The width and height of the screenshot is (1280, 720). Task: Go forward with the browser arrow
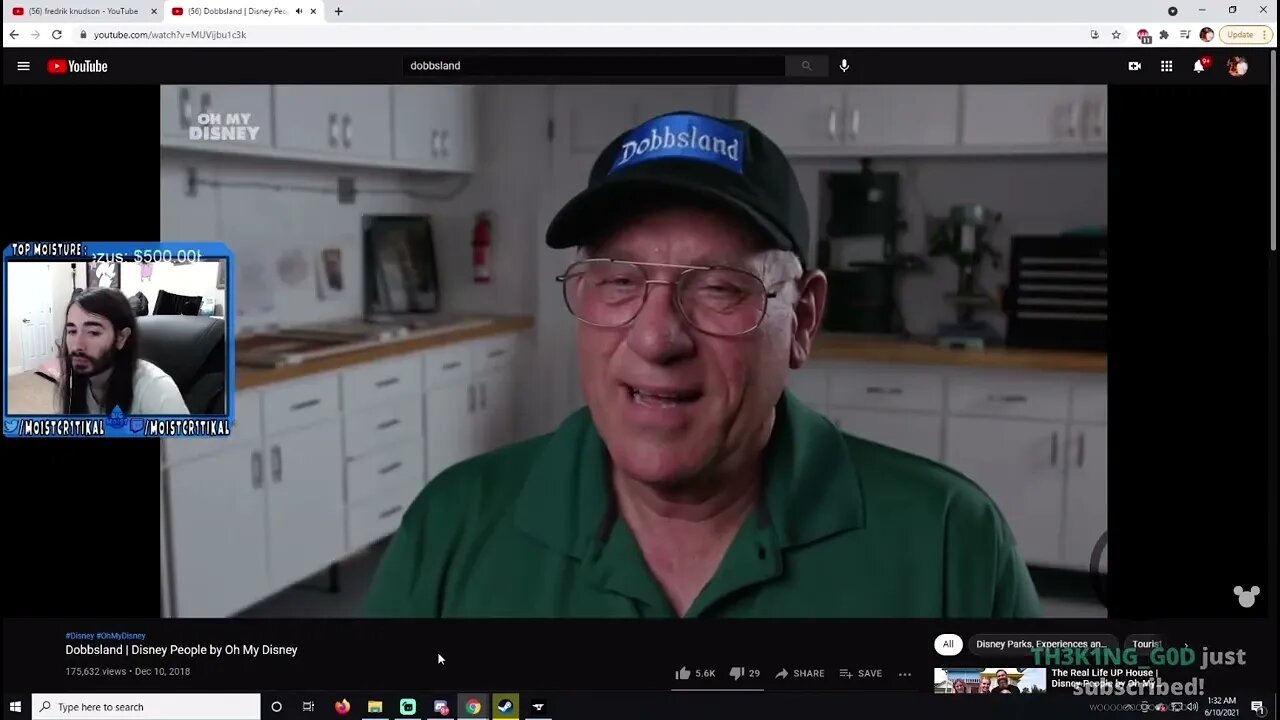click(35, 34)
